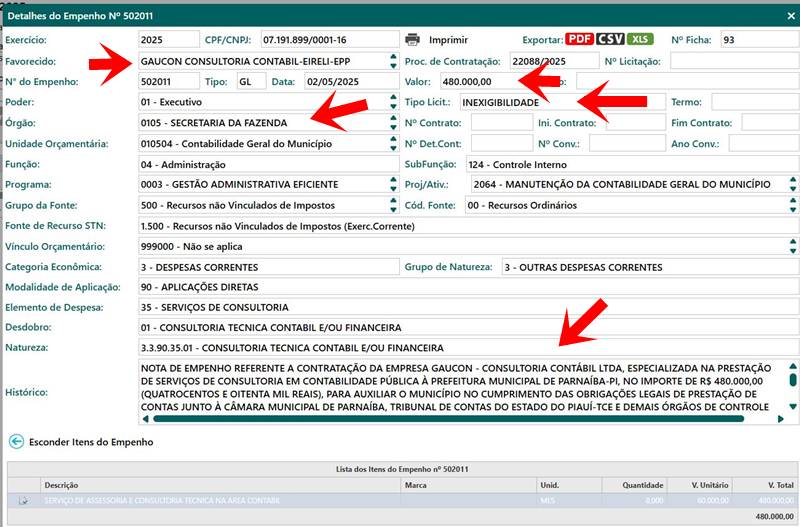
Task: Expand the Órgão selector arrows
Action: [x=393, y=123]
